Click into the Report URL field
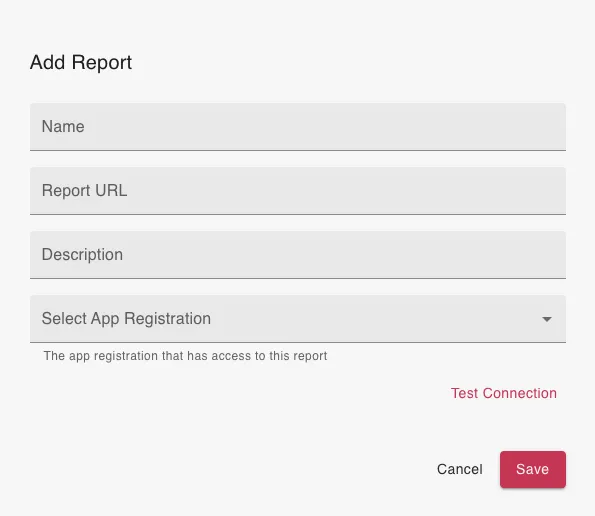This screenshot has width=595, height=516. (298, 191)
